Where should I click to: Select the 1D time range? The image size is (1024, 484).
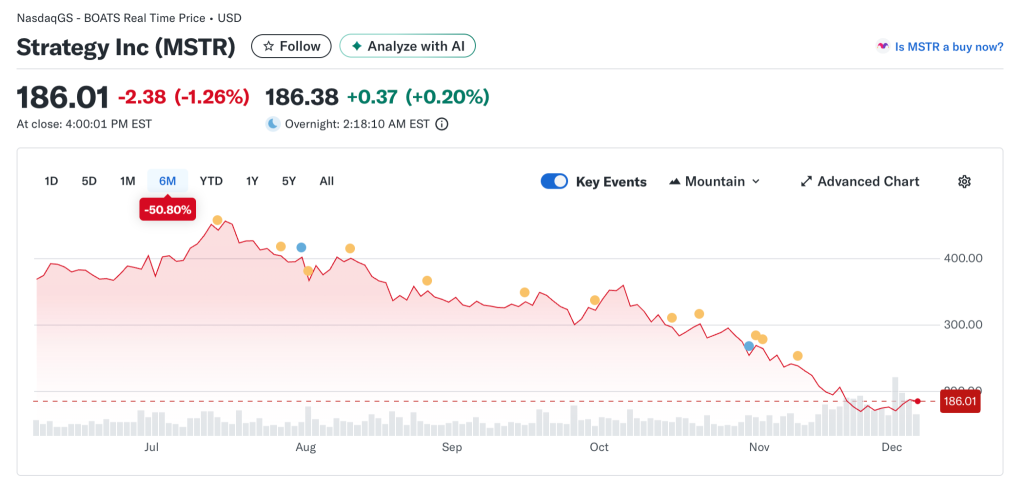[51, 181]
